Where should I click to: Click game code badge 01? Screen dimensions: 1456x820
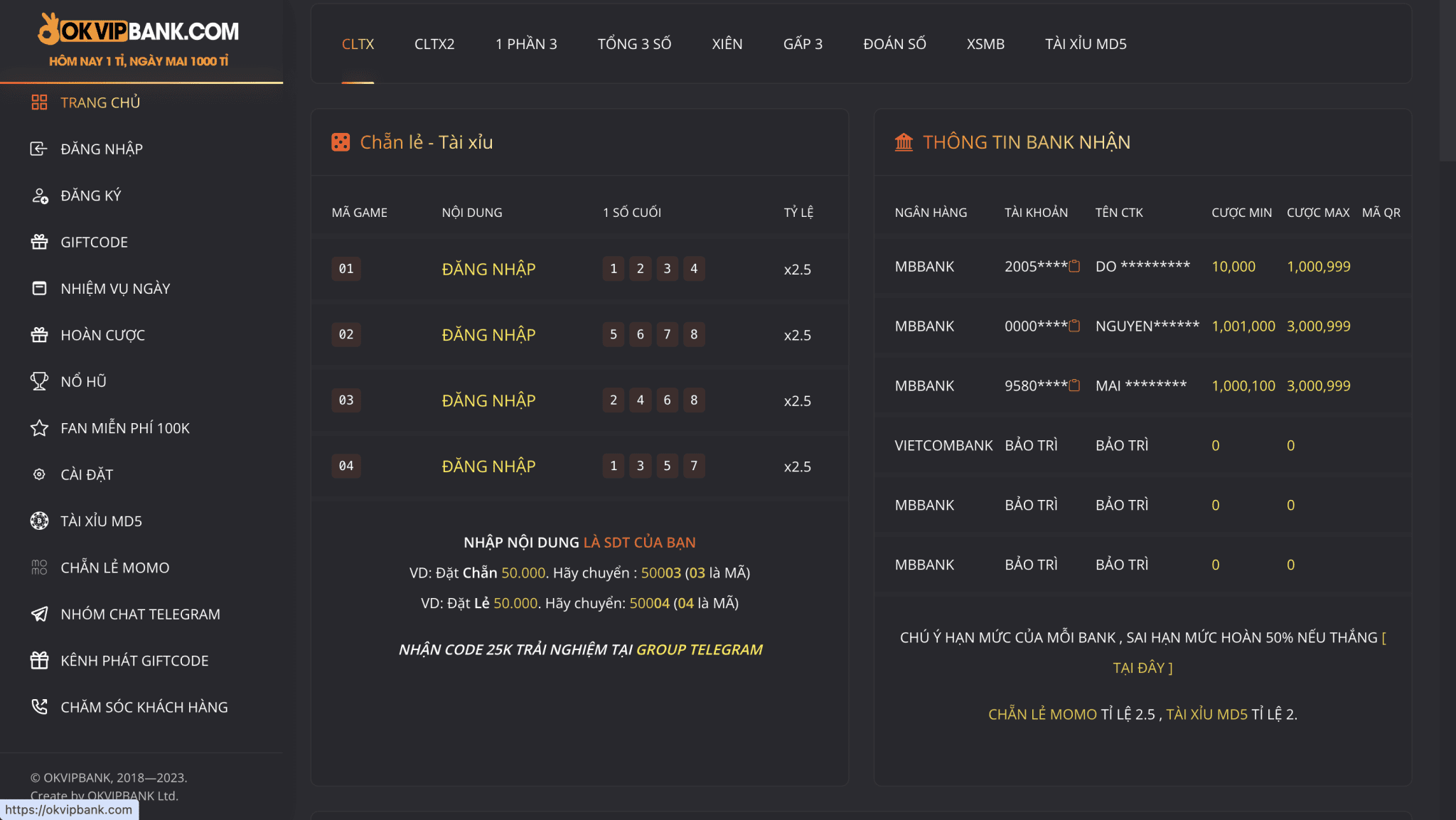point(346,269)
